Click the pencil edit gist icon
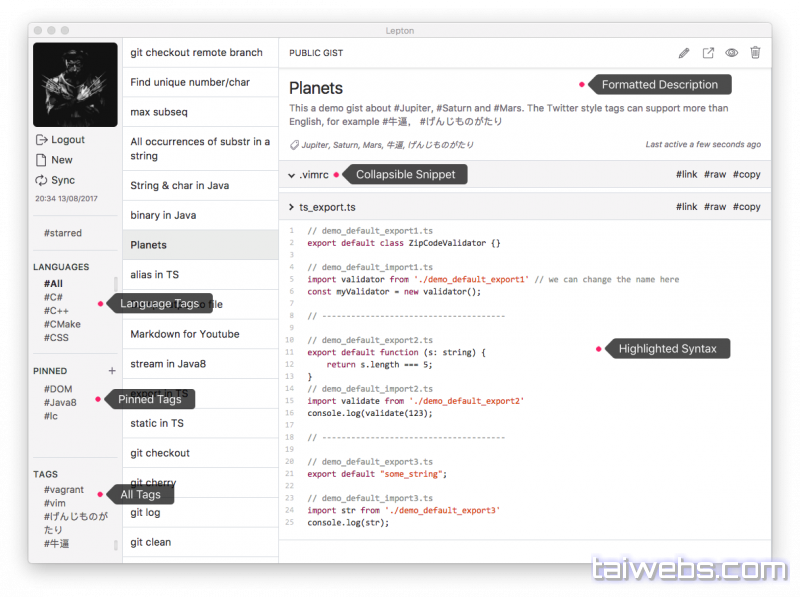Image resolution: width=800 pixels, height=597 pixels. pos(684,53)
